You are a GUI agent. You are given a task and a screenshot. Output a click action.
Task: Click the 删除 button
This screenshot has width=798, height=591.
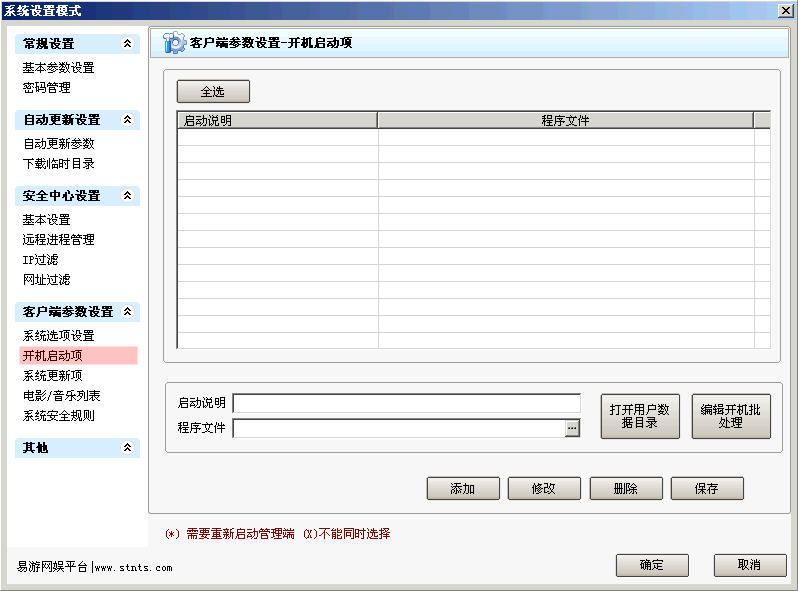[626, 489]
